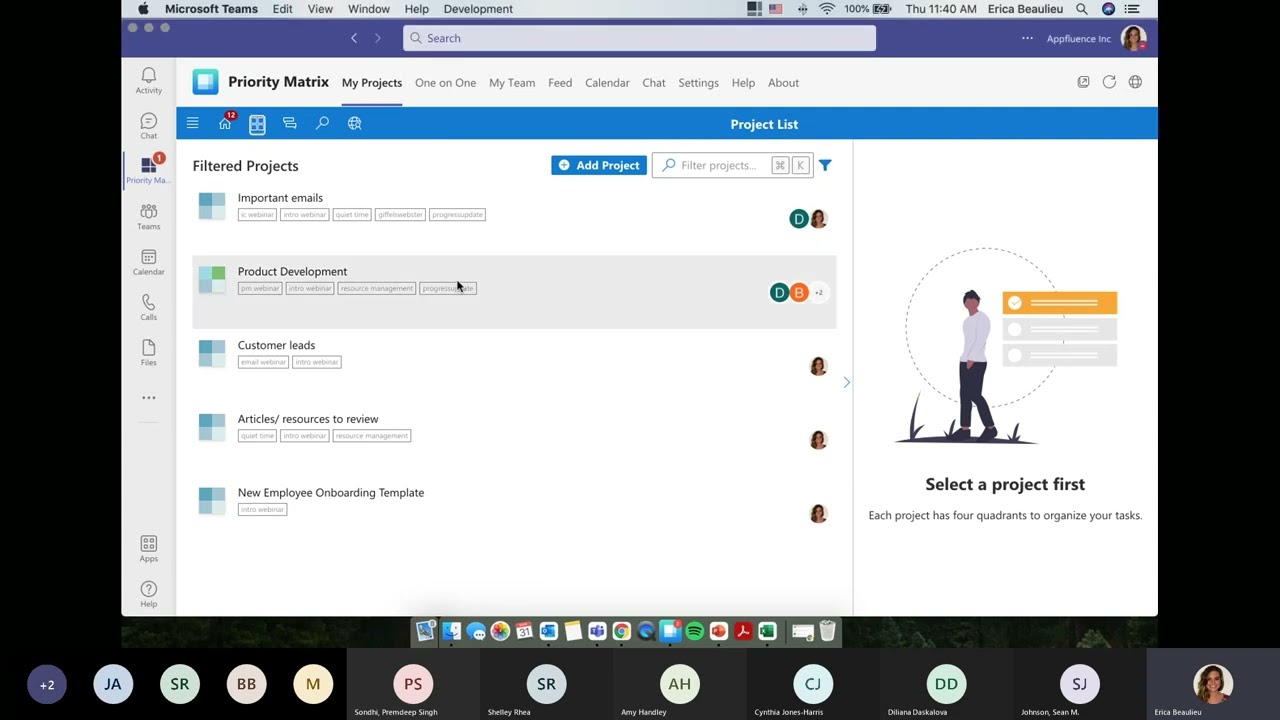Click orange B avatar on Product Development
1280x720 pixels.
pyautogui.click(x=798, y=292)
